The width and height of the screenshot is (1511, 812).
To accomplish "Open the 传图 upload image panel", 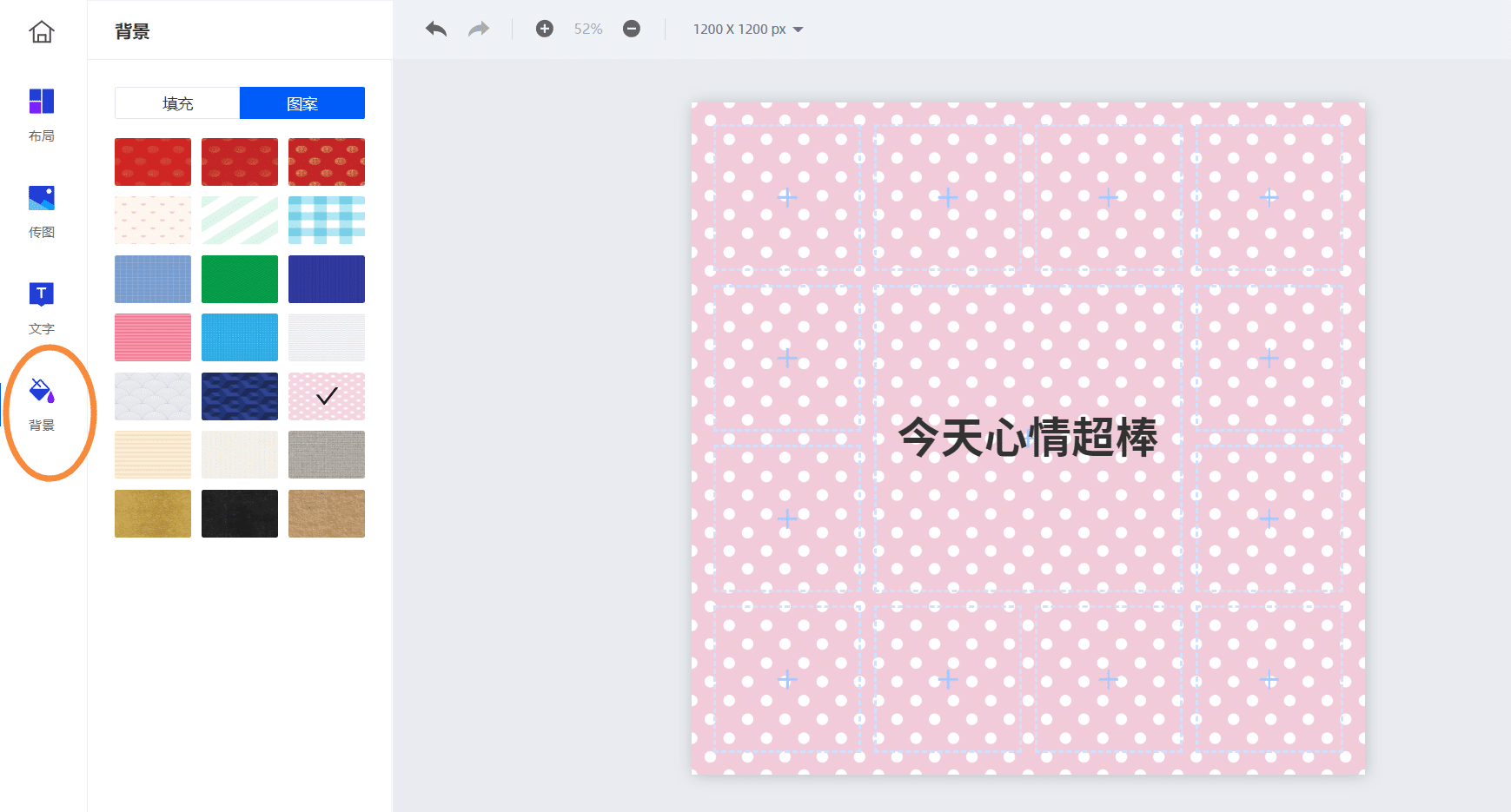I will click(42, 211).
